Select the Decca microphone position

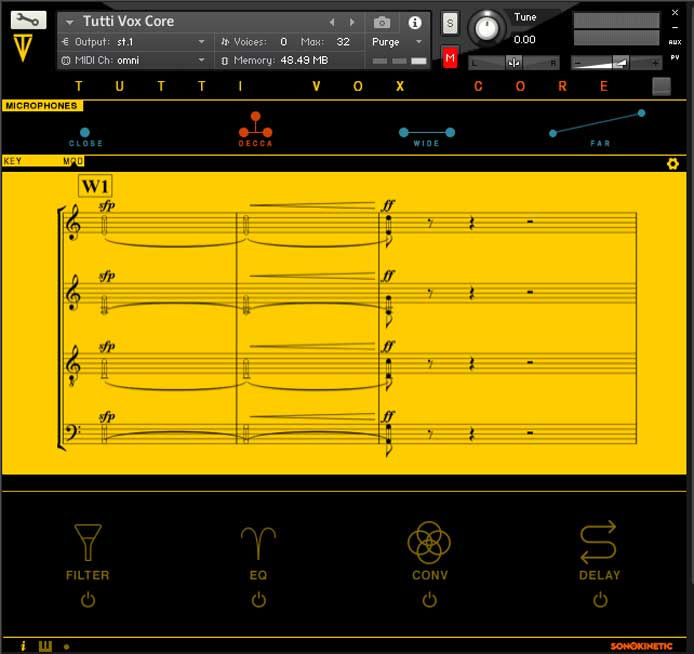click(255, 130)
